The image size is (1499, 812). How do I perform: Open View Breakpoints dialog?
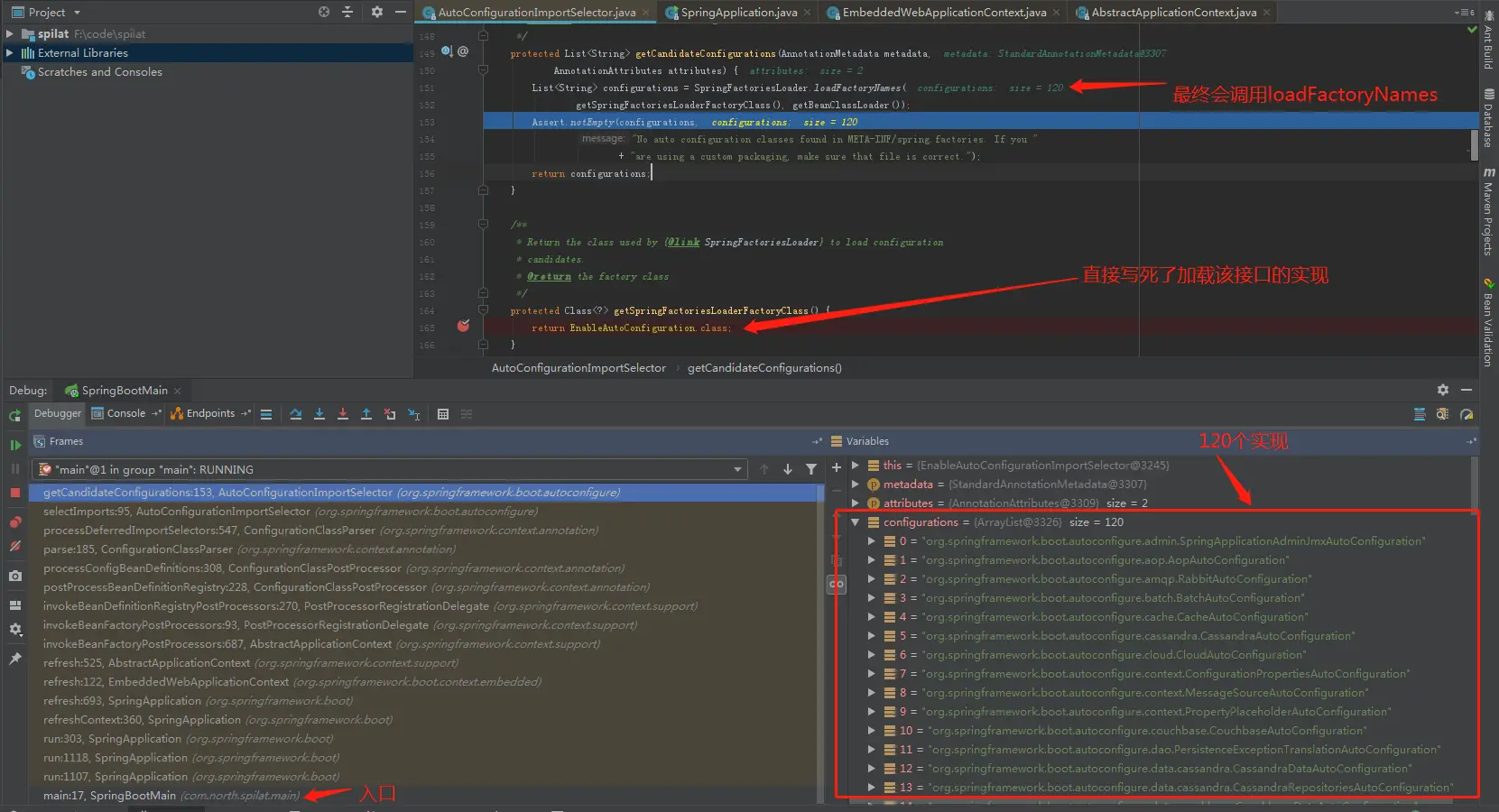[x=14, y=522]
